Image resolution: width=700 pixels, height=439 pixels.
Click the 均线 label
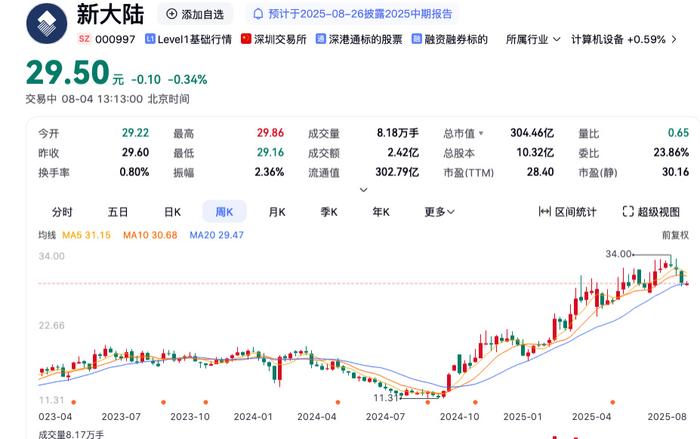tap(47, 235)
